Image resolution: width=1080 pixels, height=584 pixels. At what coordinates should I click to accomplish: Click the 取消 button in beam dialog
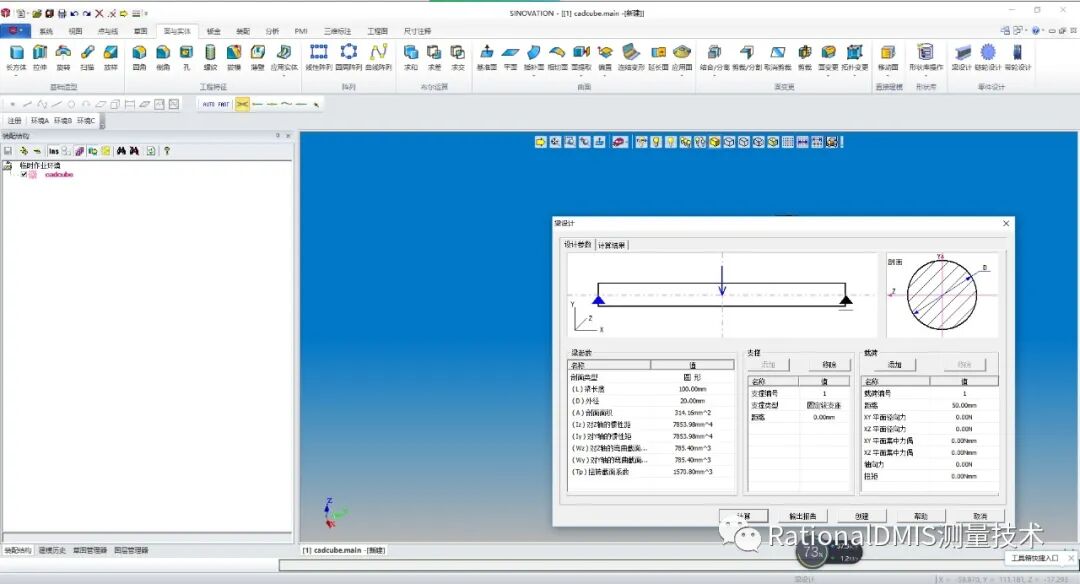pyautogui.click(x=980, y=516)
